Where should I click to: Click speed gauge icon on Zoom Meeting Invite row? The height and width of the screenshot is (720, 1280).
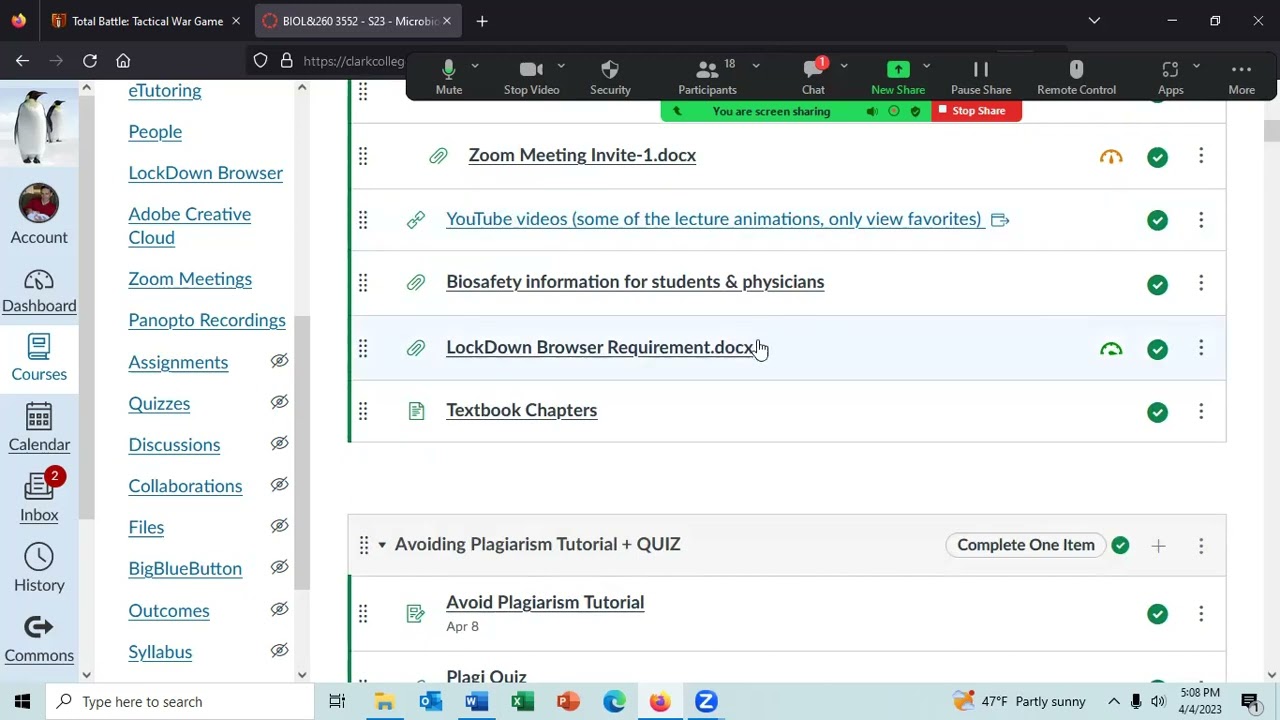pyautogui.click(x=1111, y=157)
